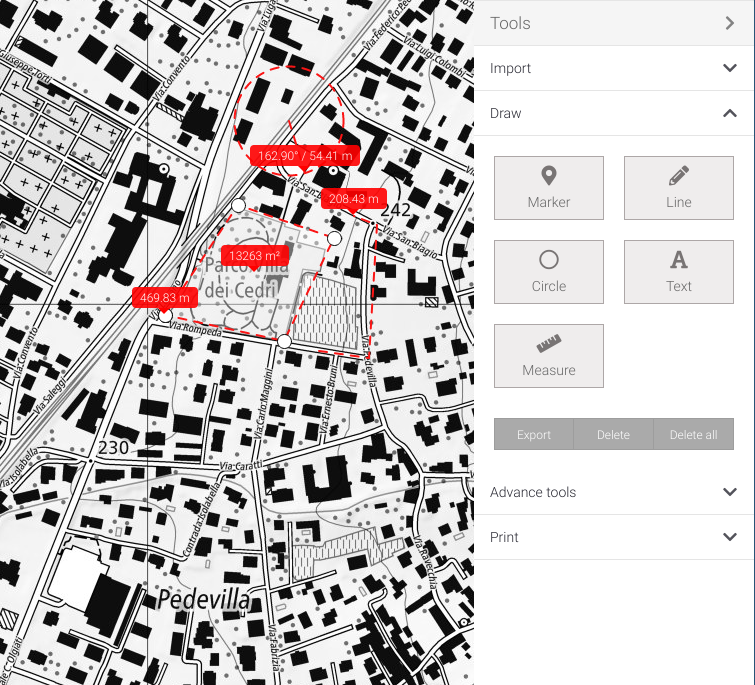
Task: Click the Pedevilla place name on map
Action: [202, 600]
